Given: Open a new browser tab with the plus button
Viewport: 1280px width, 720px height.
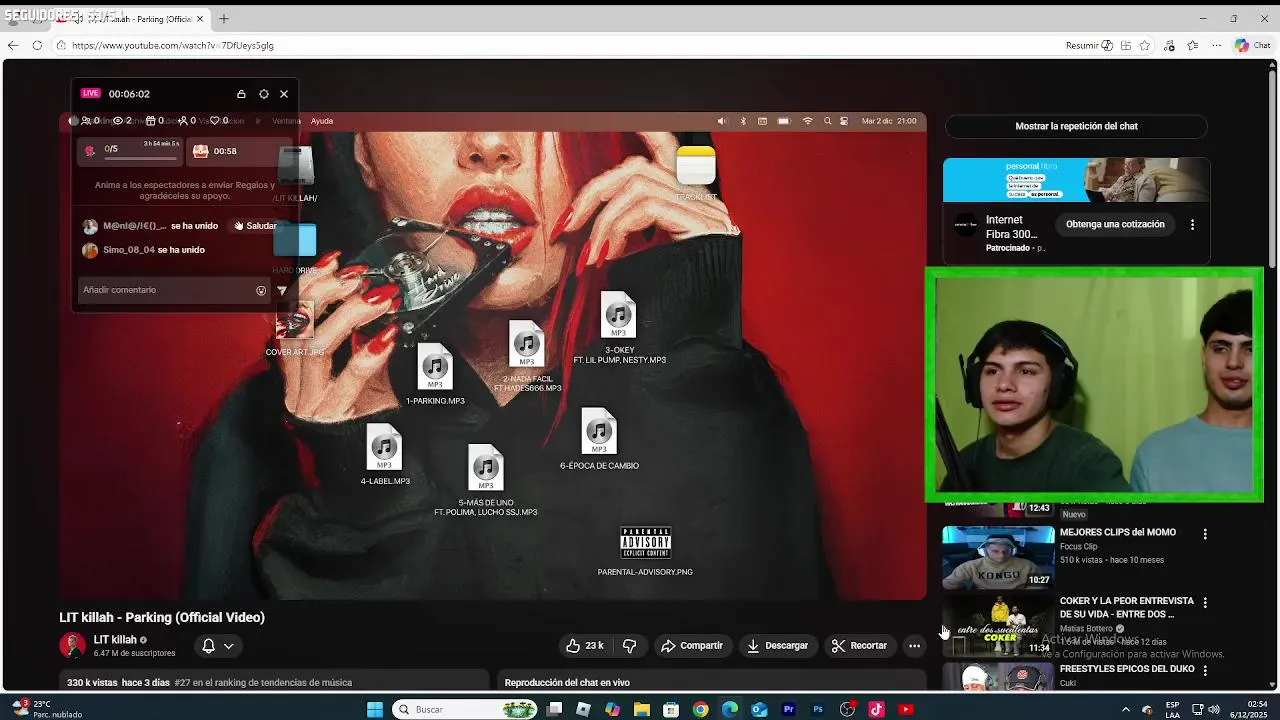Looking at the screenshot, I should 224,19.
